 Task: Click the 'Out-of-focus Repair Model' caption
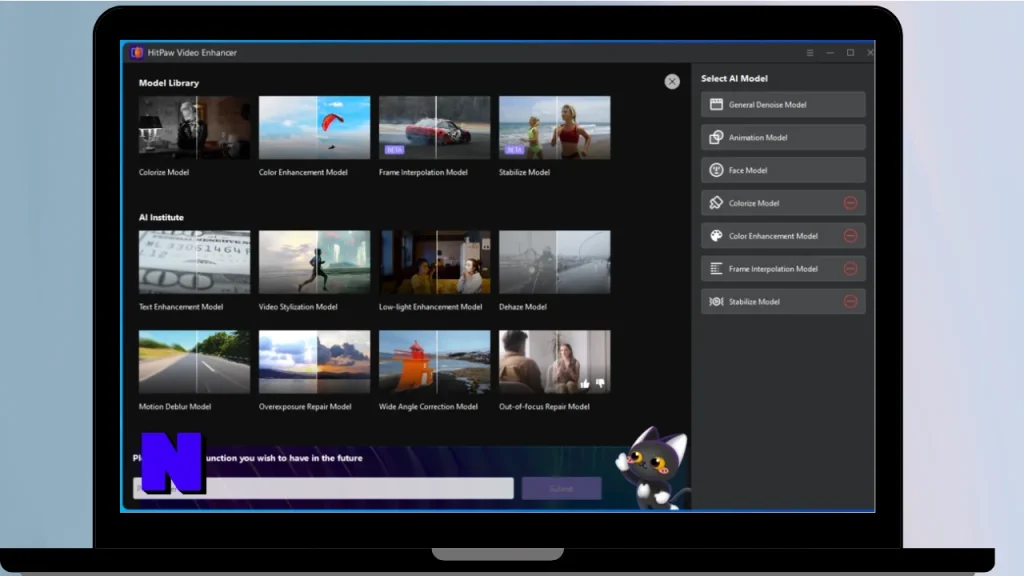click(544, 406)
